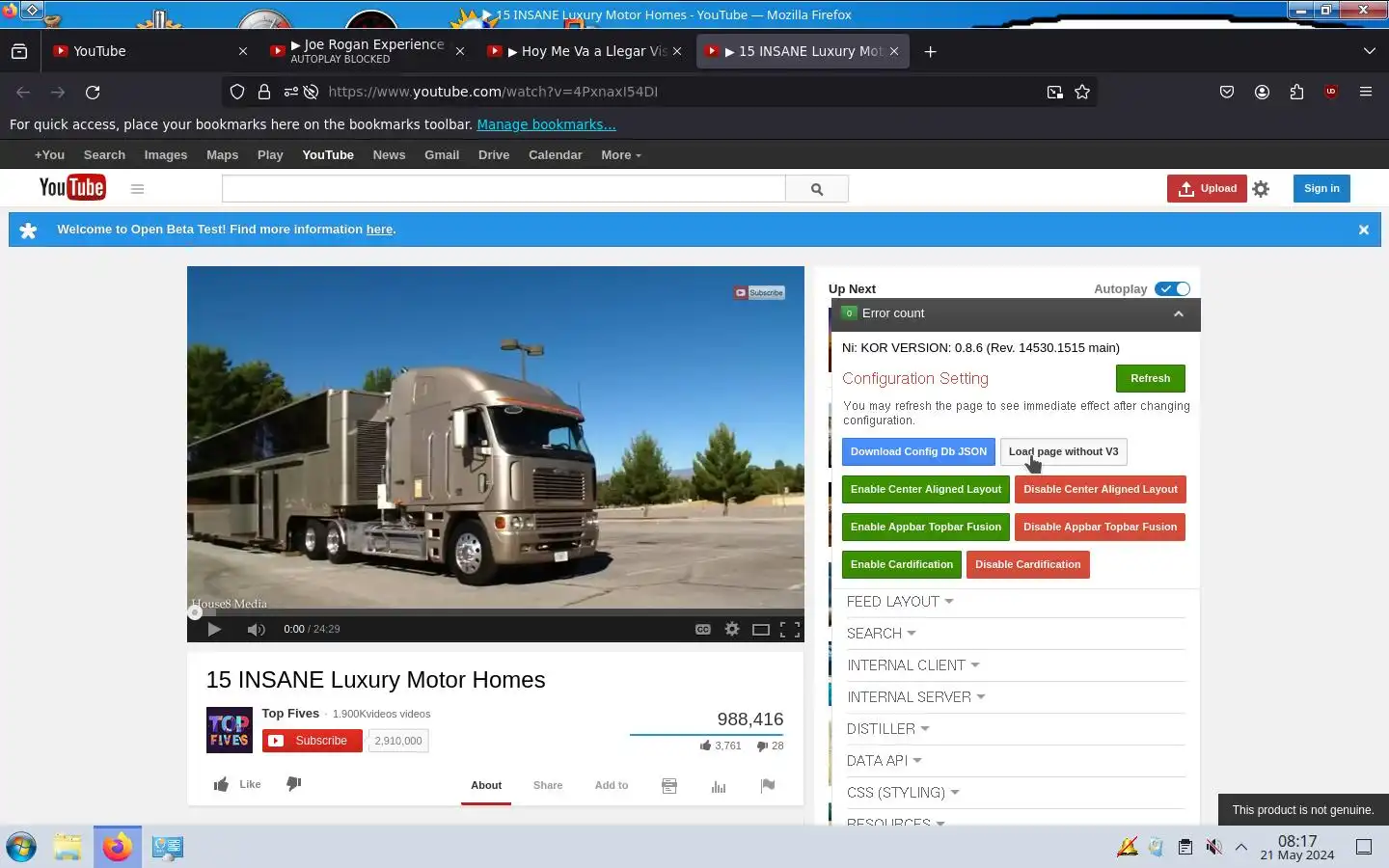Viewport: 1389px width, 868px height.
Task: Open Firefox account icon
Action: pos(1262,92)
